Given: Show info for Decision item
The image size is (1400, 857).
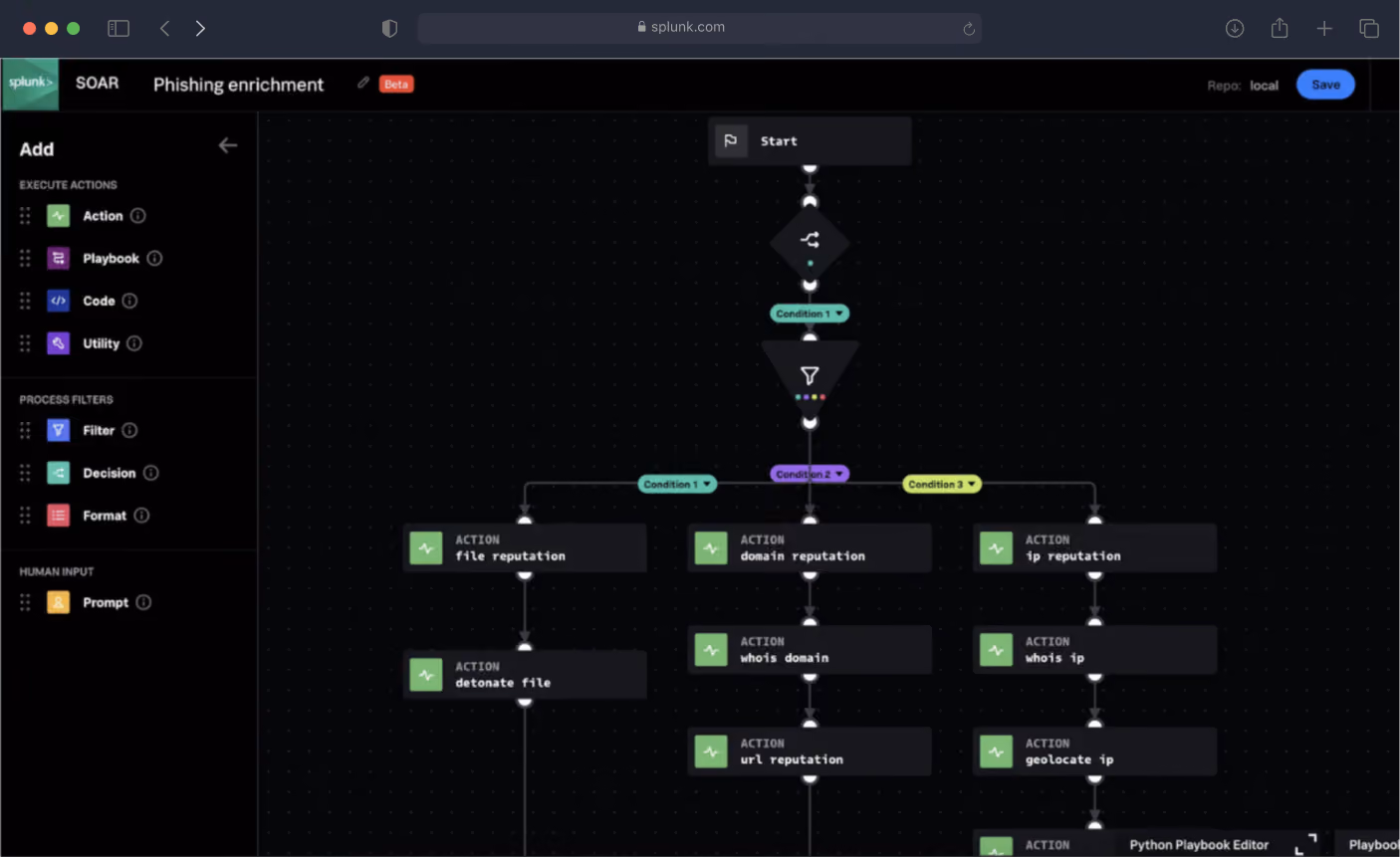Looking at the screenshot, I should (150, 473).
